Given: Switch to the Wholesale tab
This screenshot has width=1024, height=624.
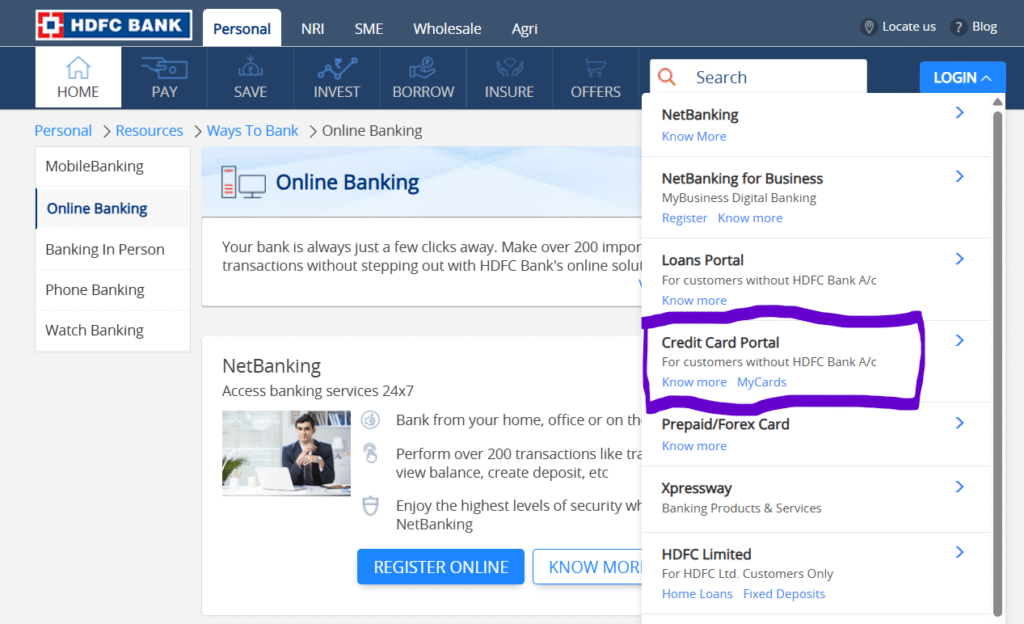Looking at the screenshot, I should point(447,29).
